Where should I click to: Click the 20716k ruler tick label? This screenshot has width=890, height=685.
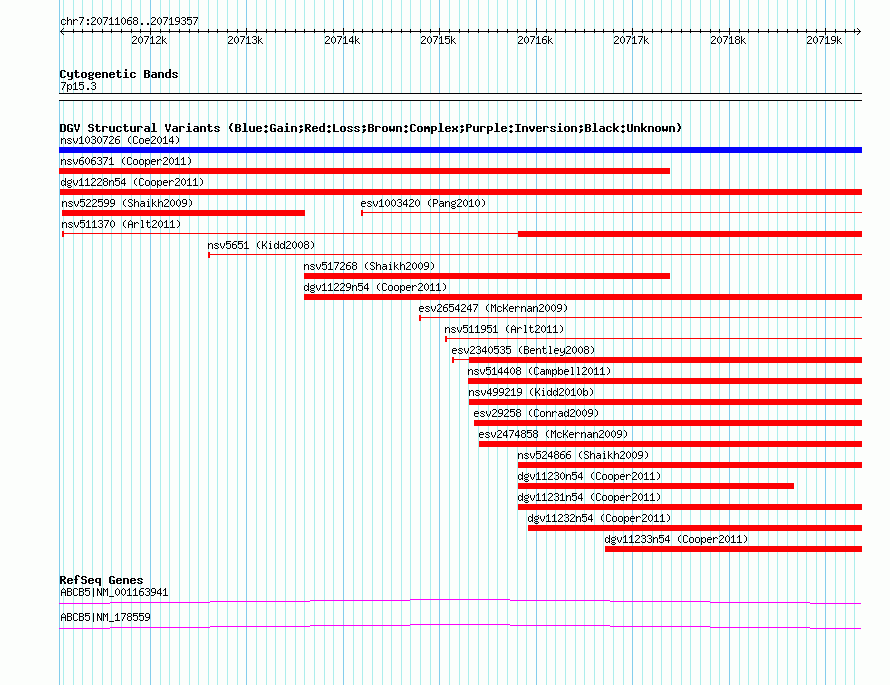tap(535, 40)
